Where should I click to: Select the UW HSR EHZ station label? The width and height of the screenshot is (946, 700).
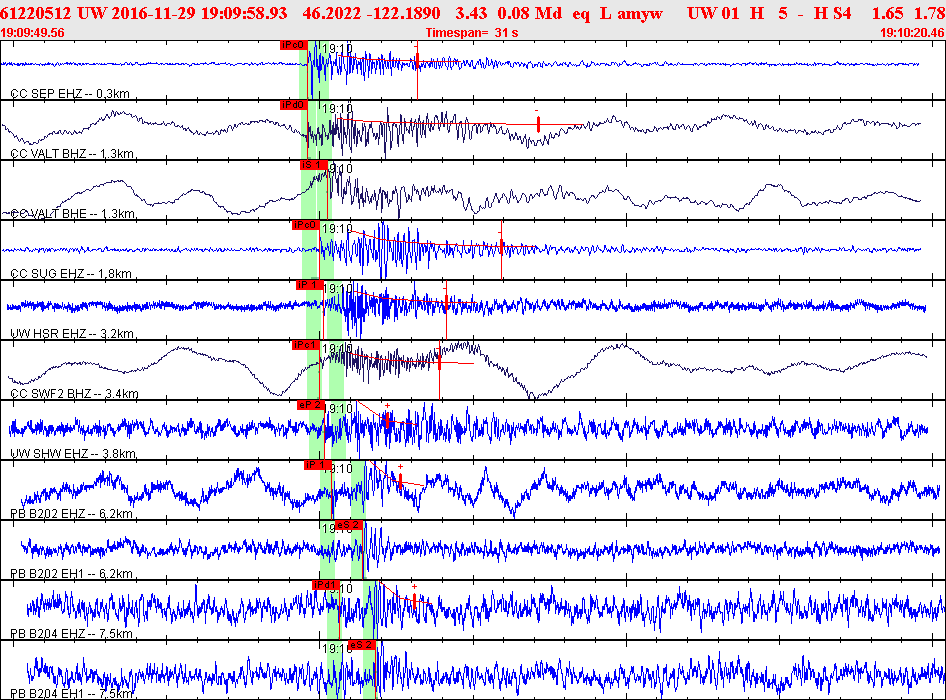pyautogui.click(x=72, y=334)
